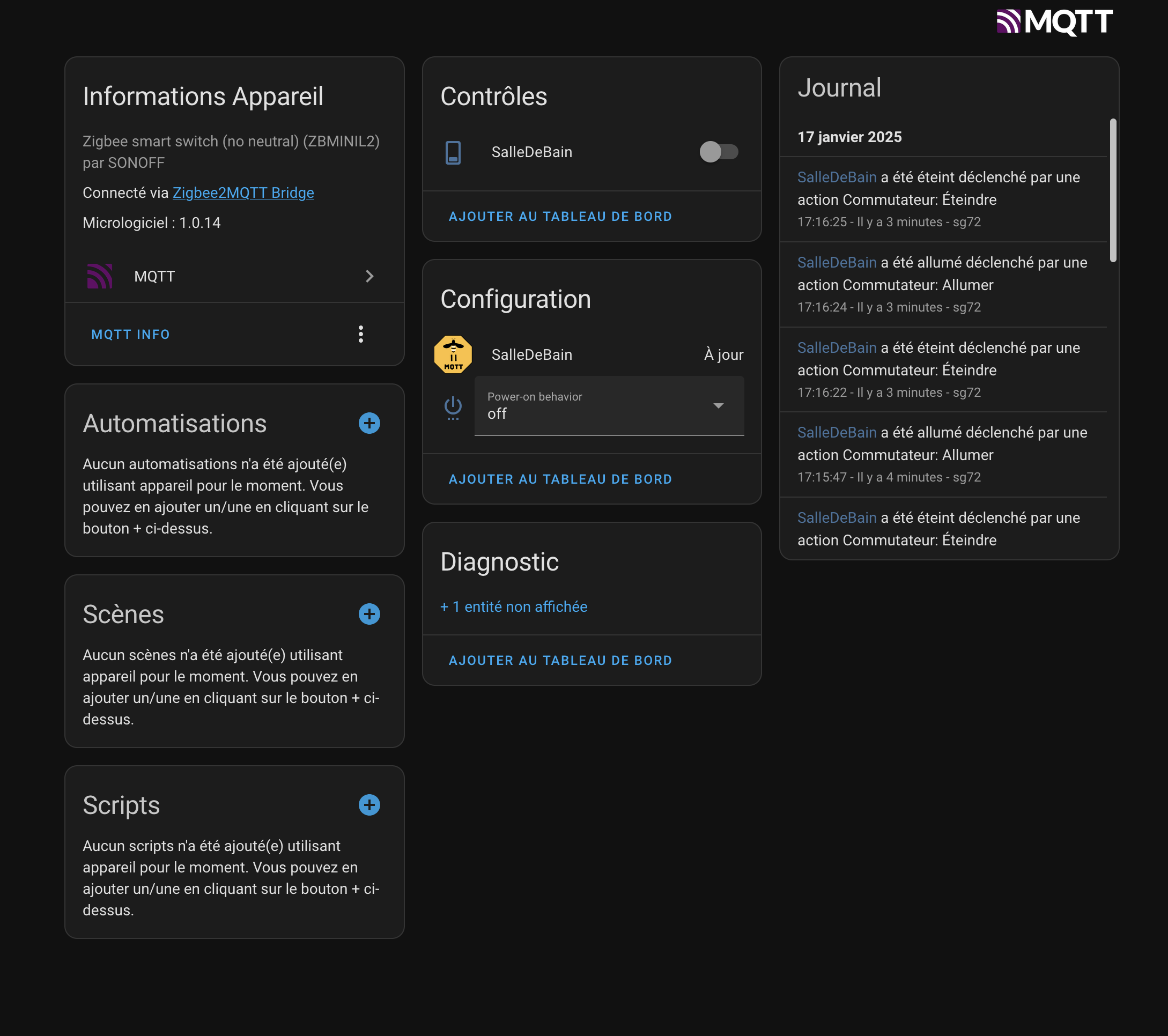Add Diagnostic card to the dashboard

(x=559, y=661)
